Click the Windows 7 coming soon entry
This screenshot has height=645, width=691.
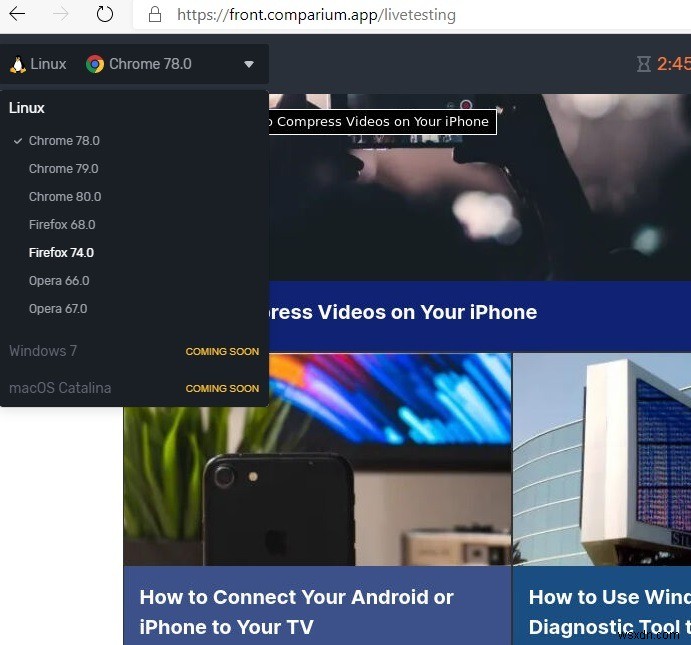pos(134,351)
